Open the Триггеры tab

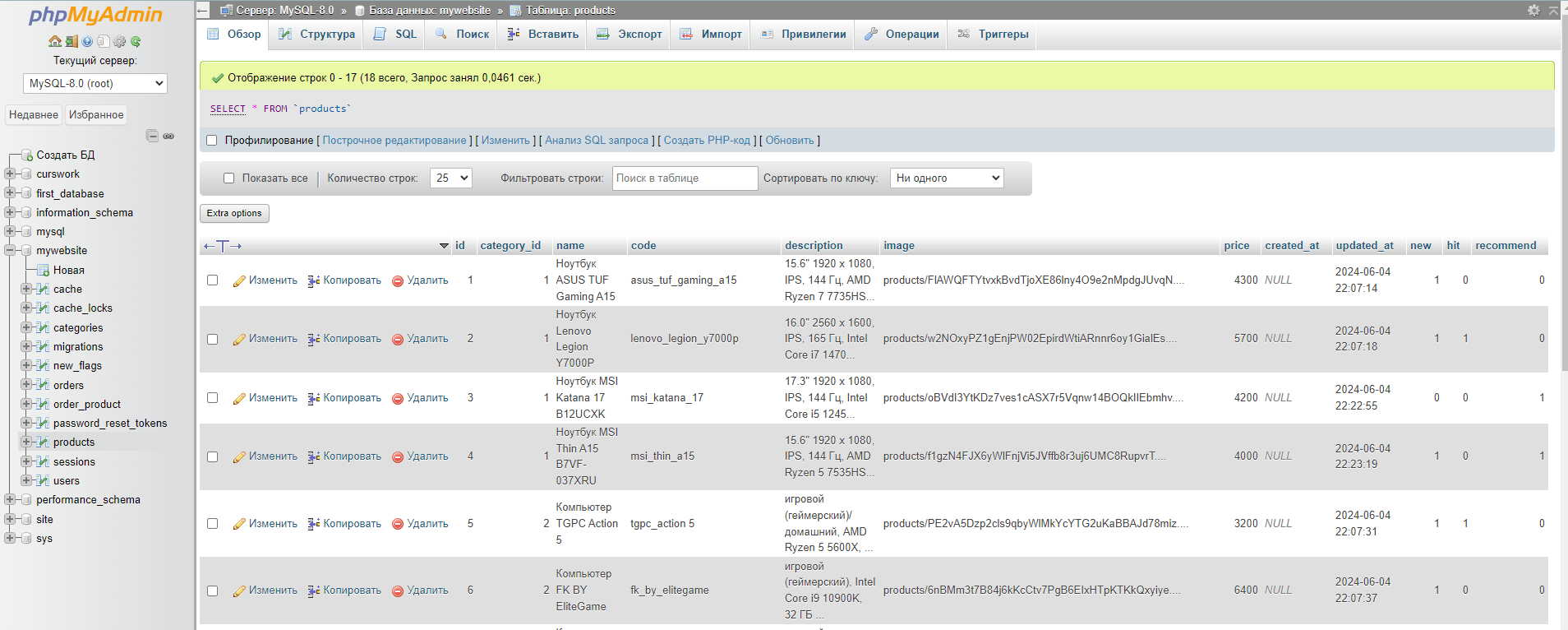[993, 35]
